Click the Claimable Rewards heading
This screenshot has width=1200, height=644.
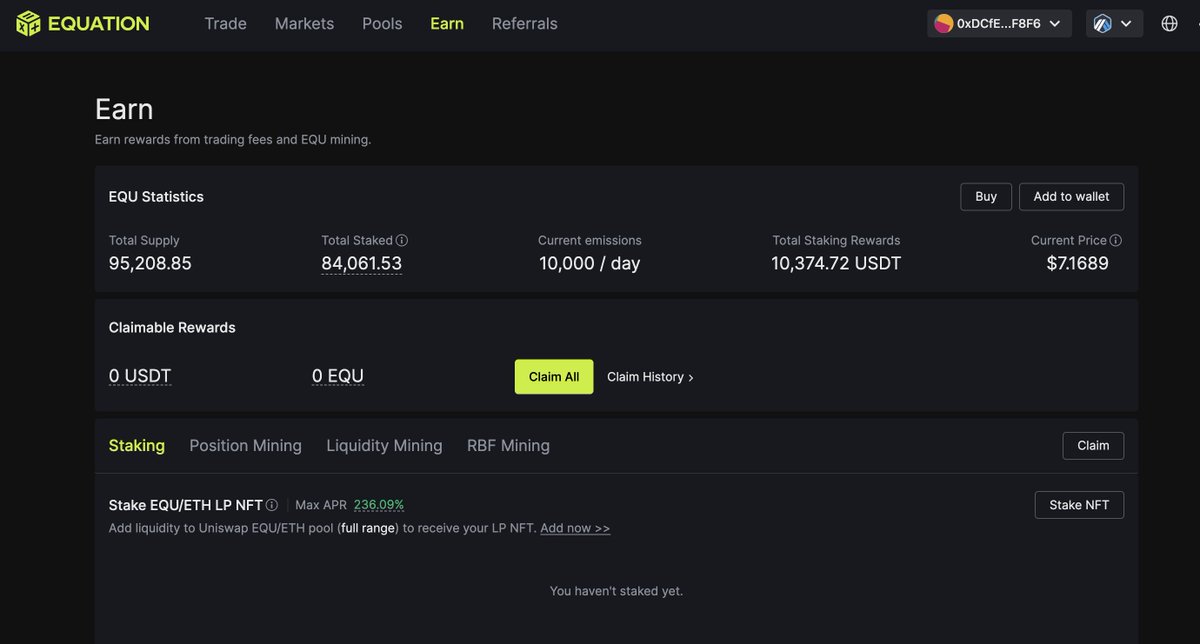pyautogui.click(x=172, y=327)
